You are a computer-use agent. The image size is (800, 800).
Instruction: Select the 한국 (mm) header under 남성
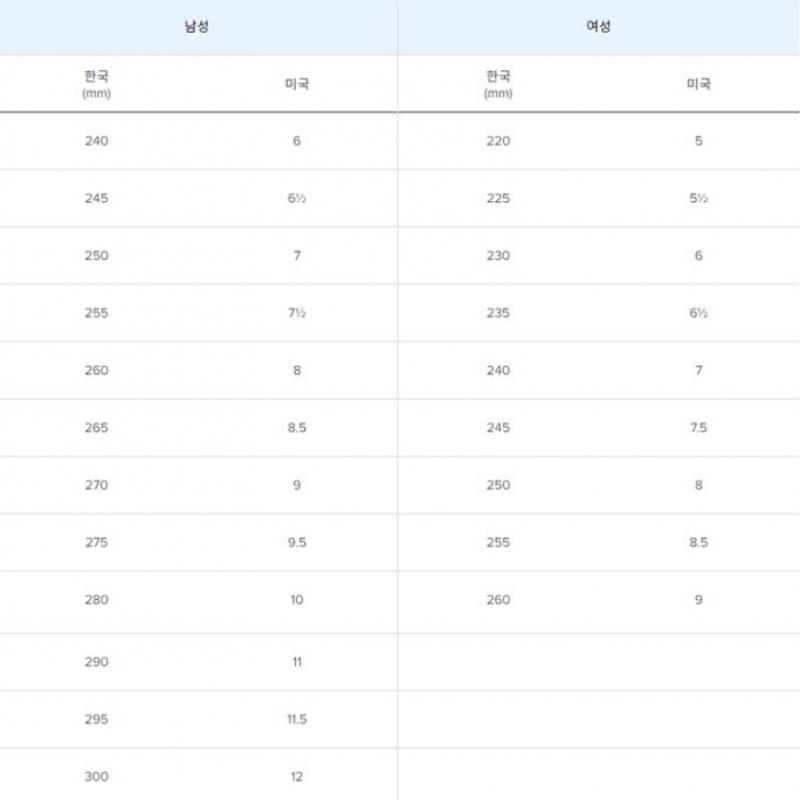pos(97,84)
